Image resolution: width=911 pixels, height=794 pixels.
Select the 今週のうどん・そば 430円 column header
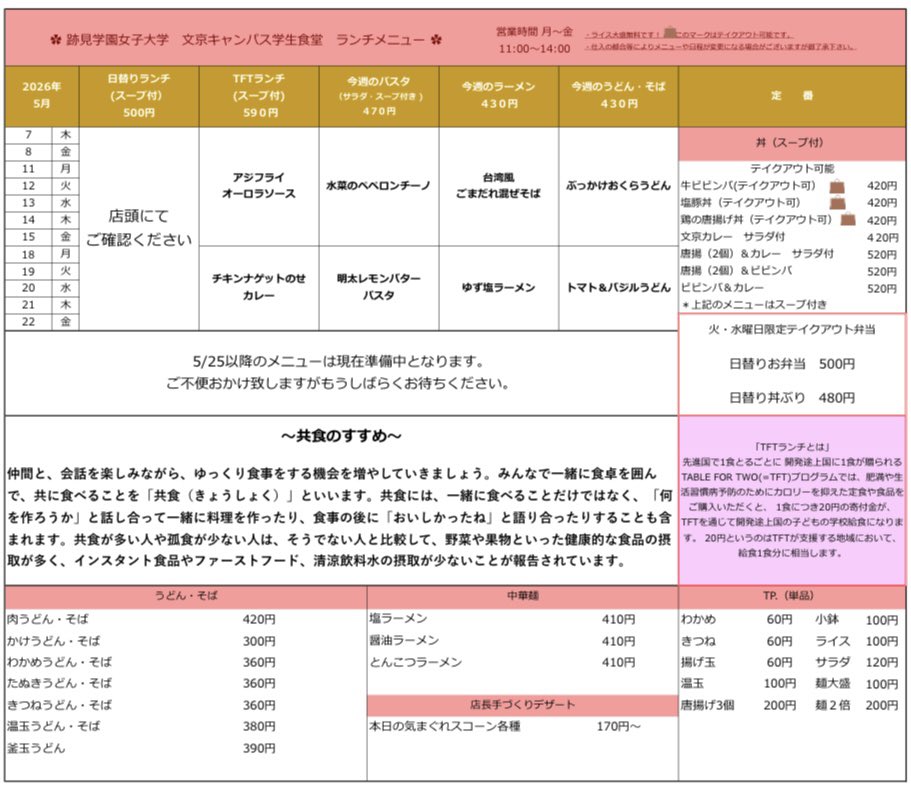coord(619,96)
